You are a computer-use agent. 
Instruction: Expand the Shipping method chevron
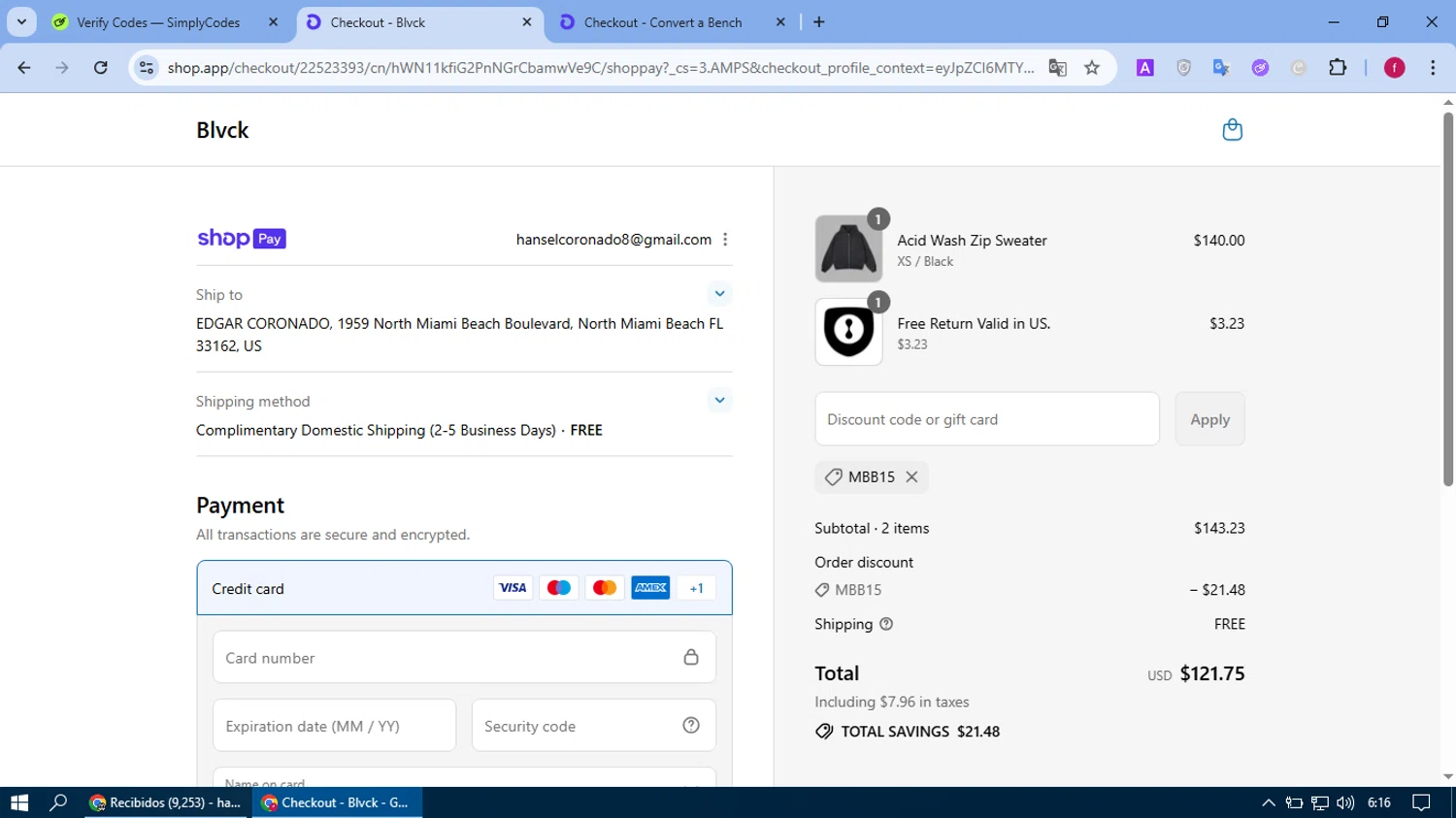click(719, 400)
